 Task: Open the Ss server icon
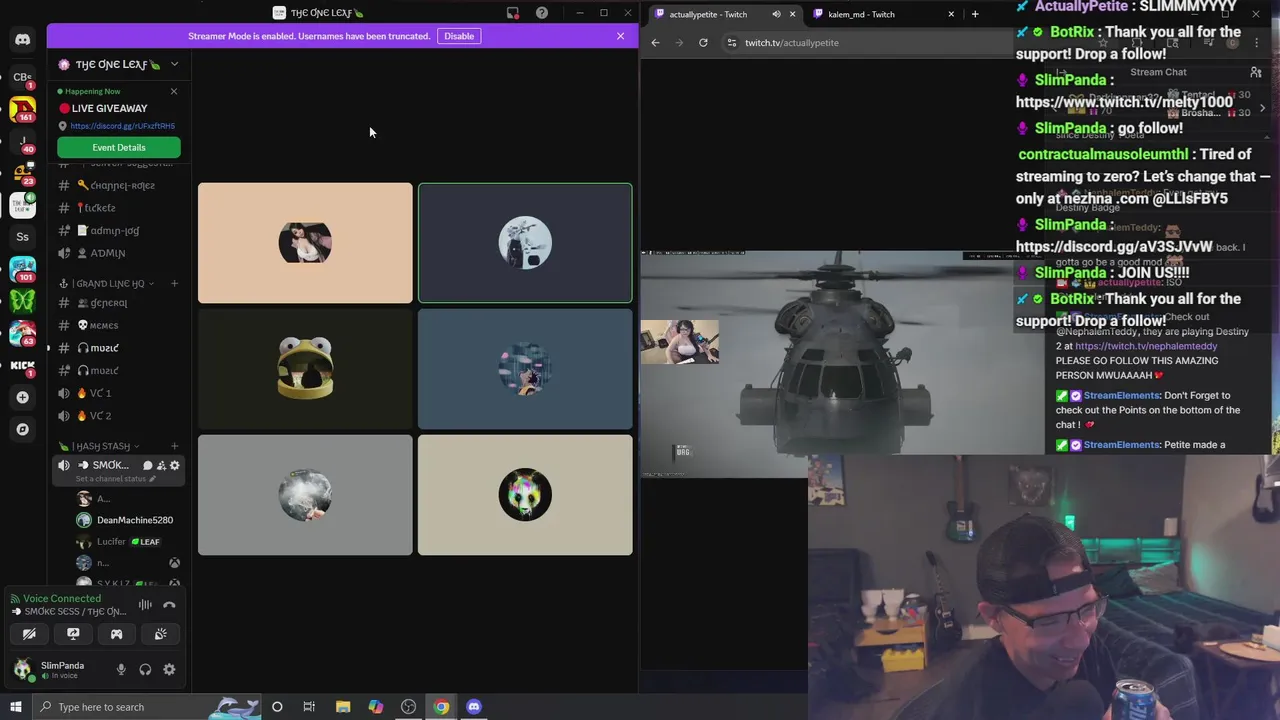22,237
